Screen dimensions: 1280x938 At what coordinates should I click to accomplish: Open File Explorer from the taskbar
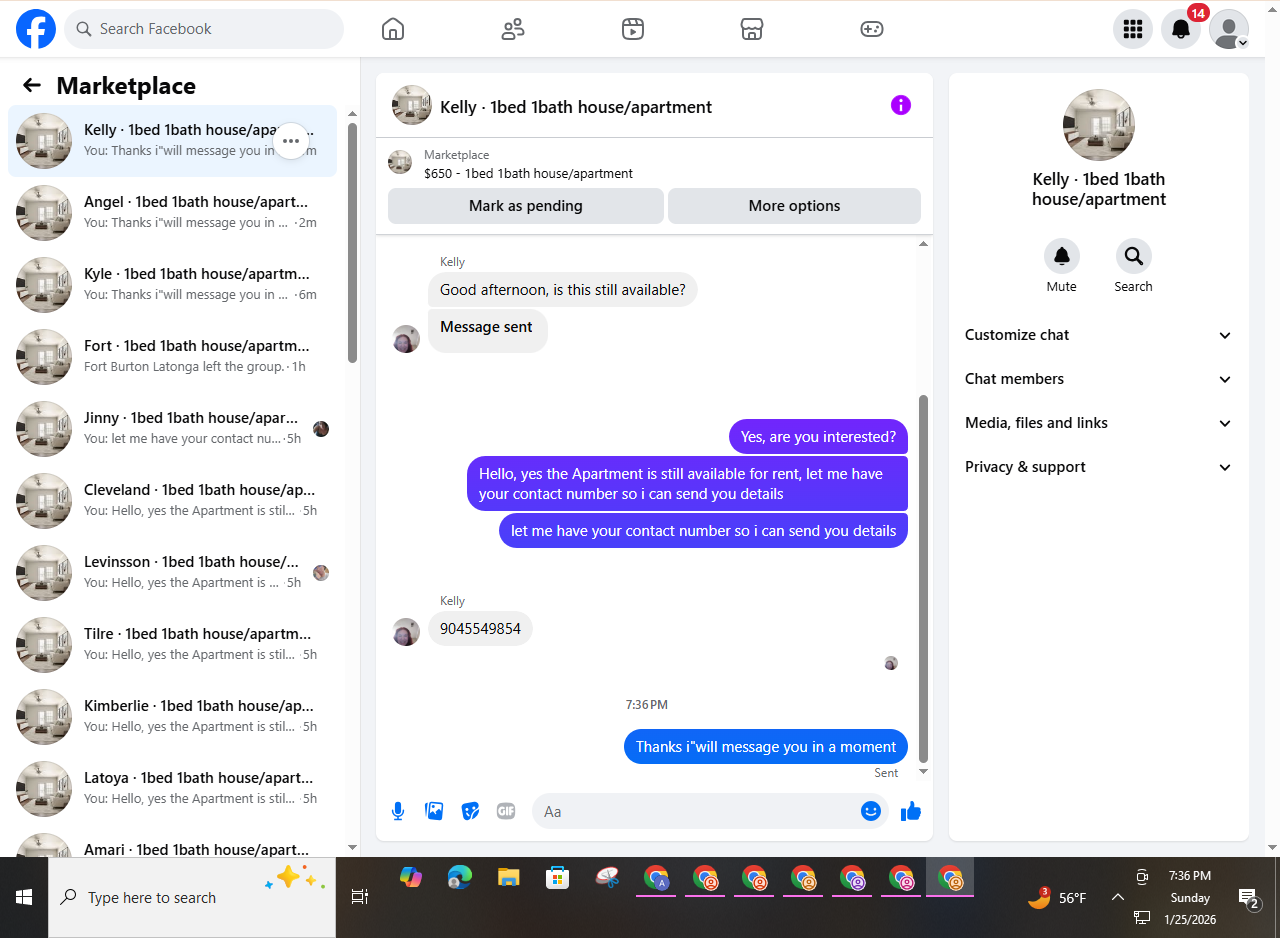[x=509, y=878]
